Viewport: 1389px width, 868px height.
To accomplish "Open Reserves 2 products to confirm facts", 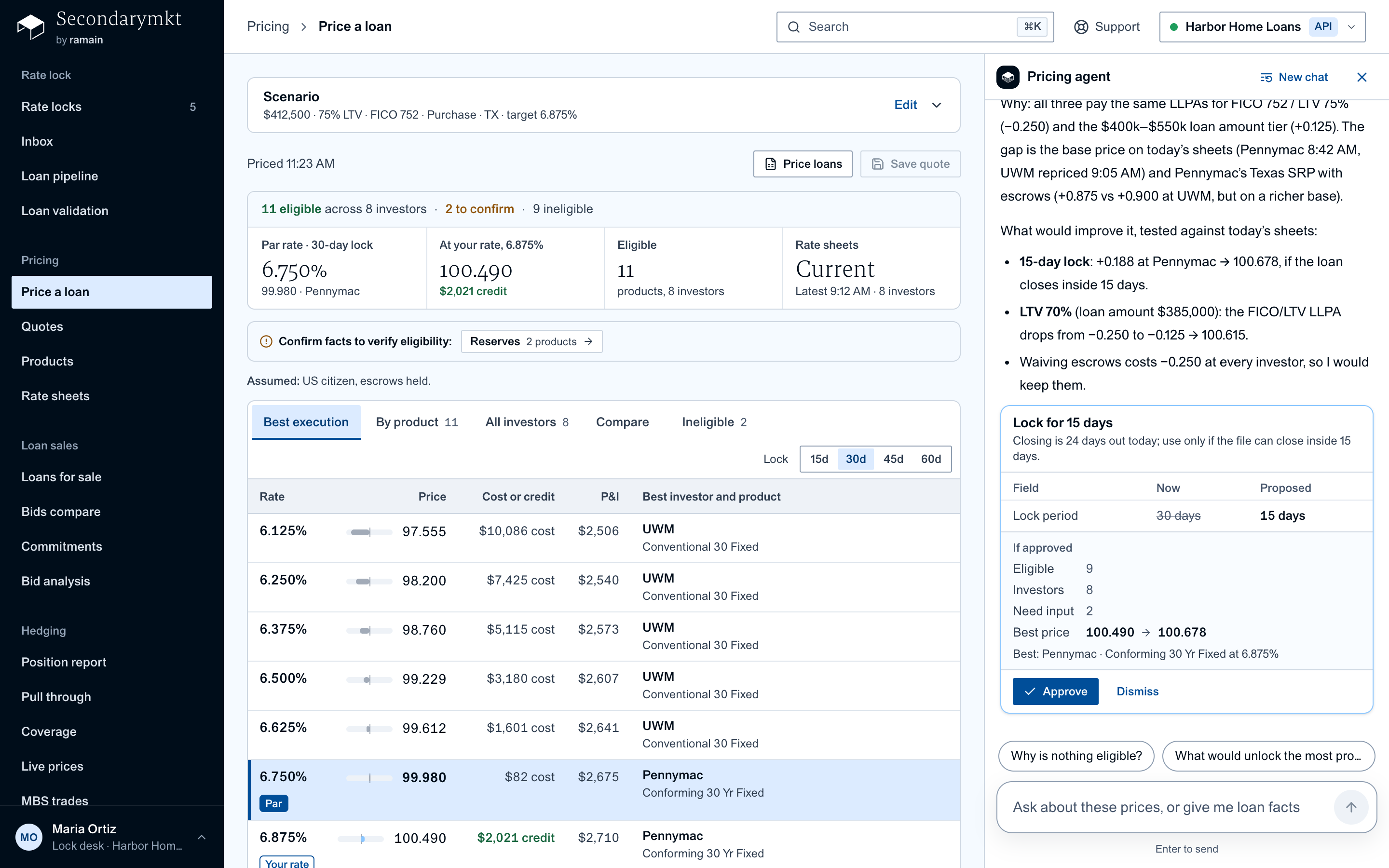I will point(531,341).
